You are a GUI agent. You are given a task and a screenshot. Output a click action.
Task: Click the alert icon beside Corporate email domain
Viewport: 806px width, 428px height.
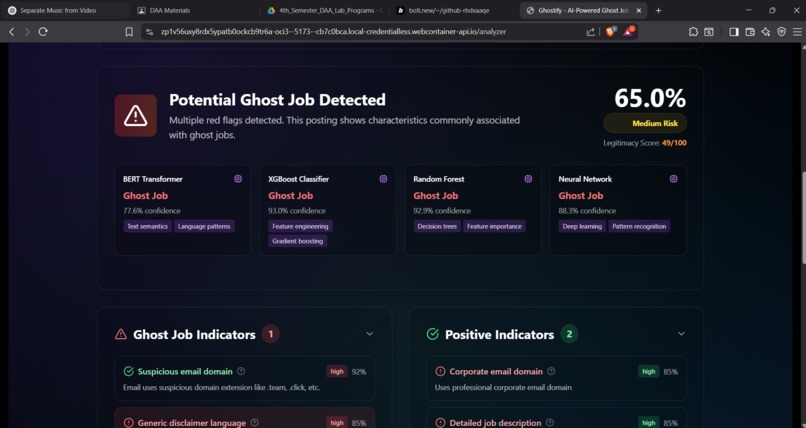440,371
